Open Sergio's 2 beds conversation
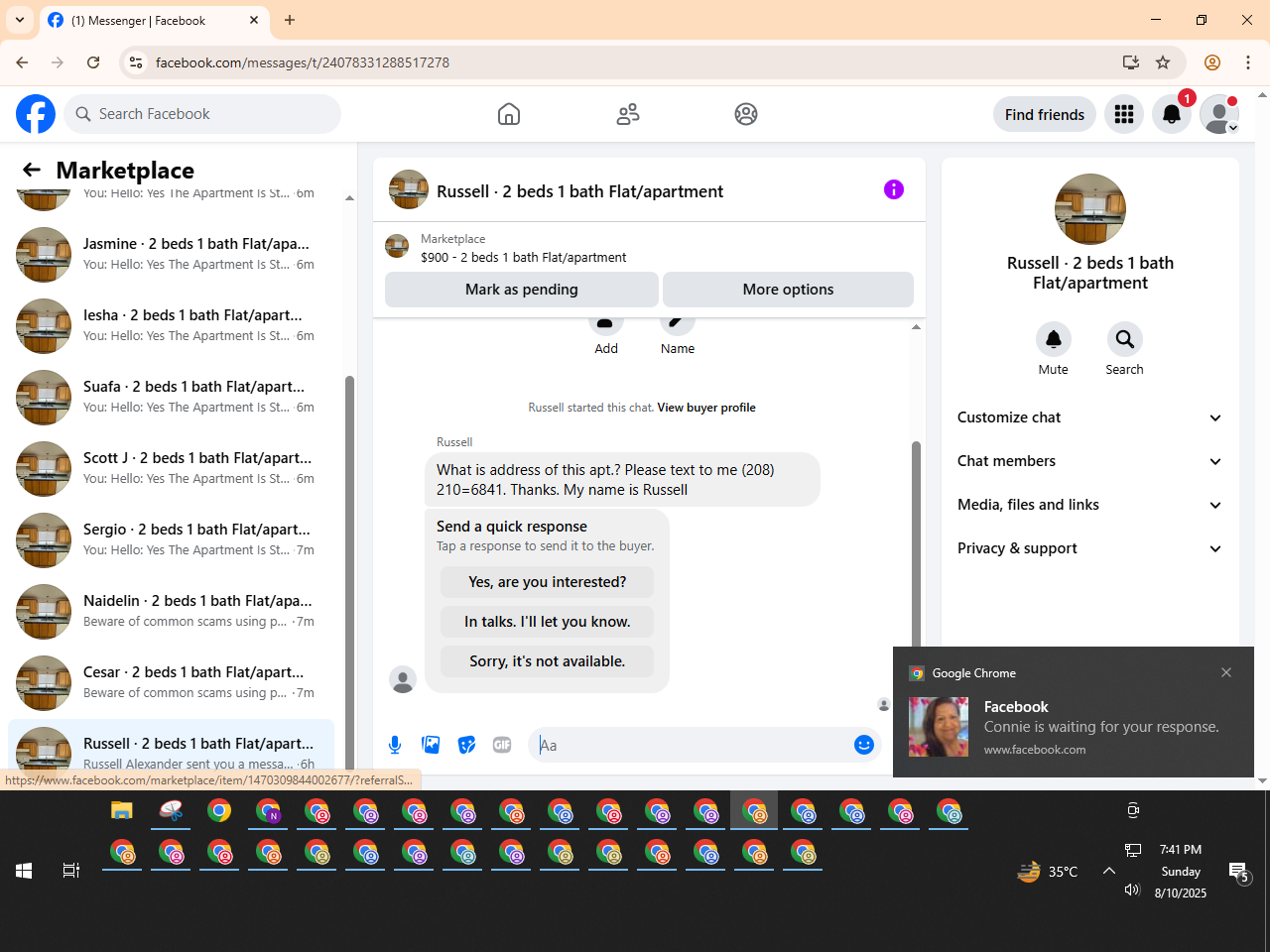This screenshot has width=1270, height=952. coord(171,540)
